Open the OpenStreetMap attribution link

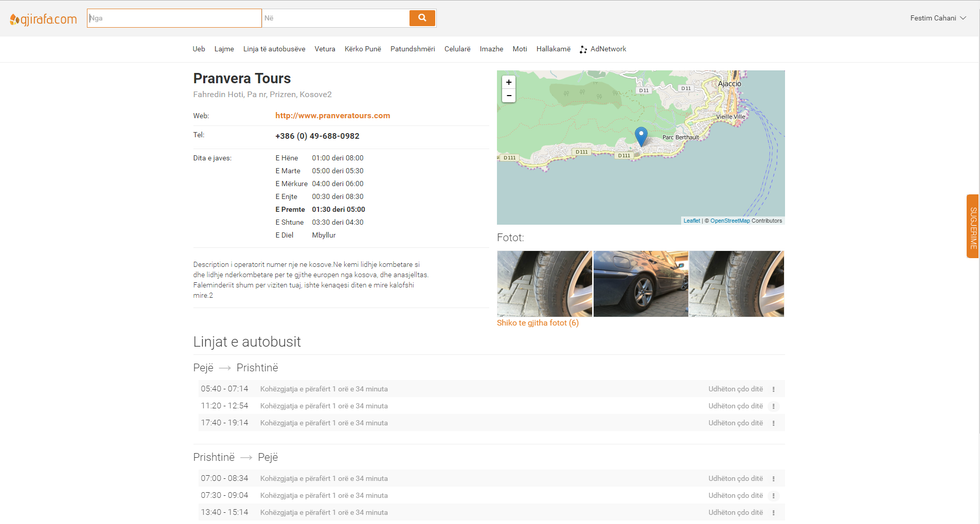[x=728, y=221]
